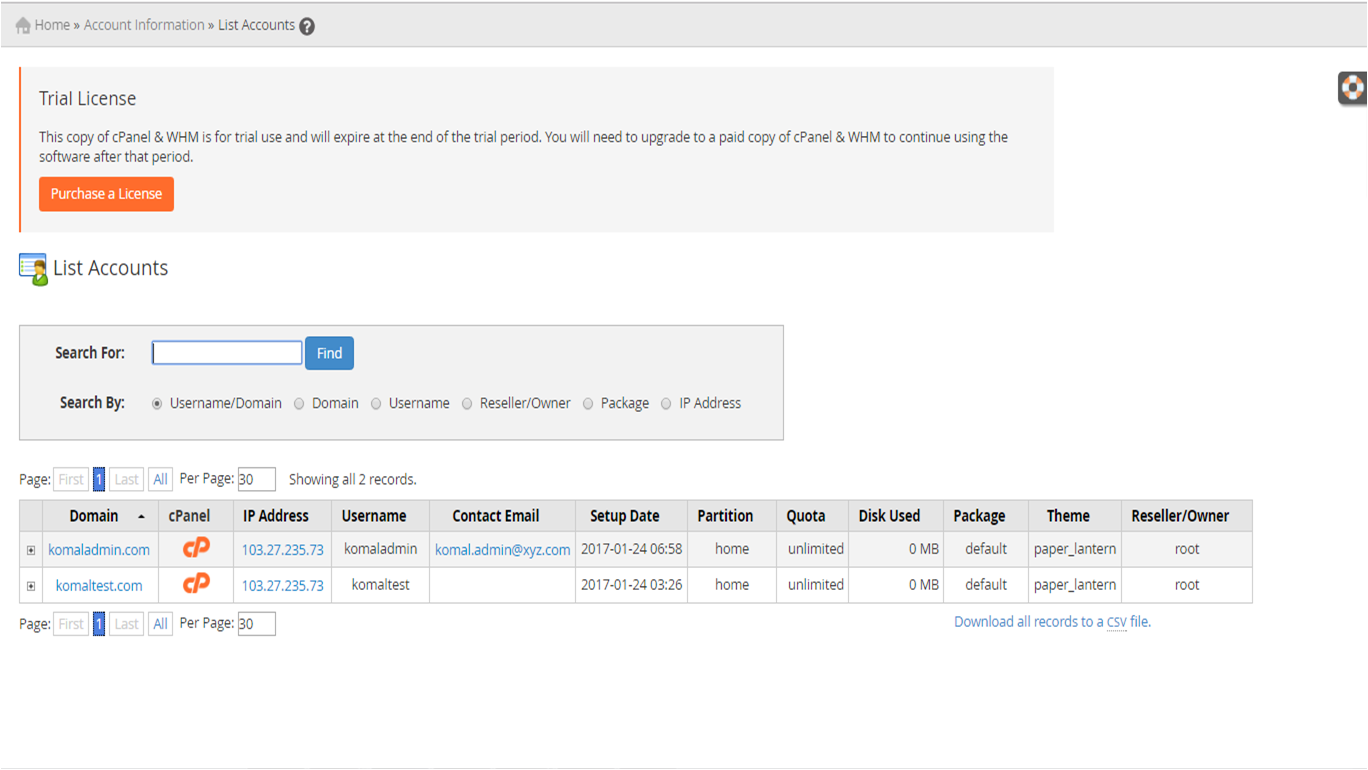
Task: Click the Find button
Action: click(x=329, y=353)
